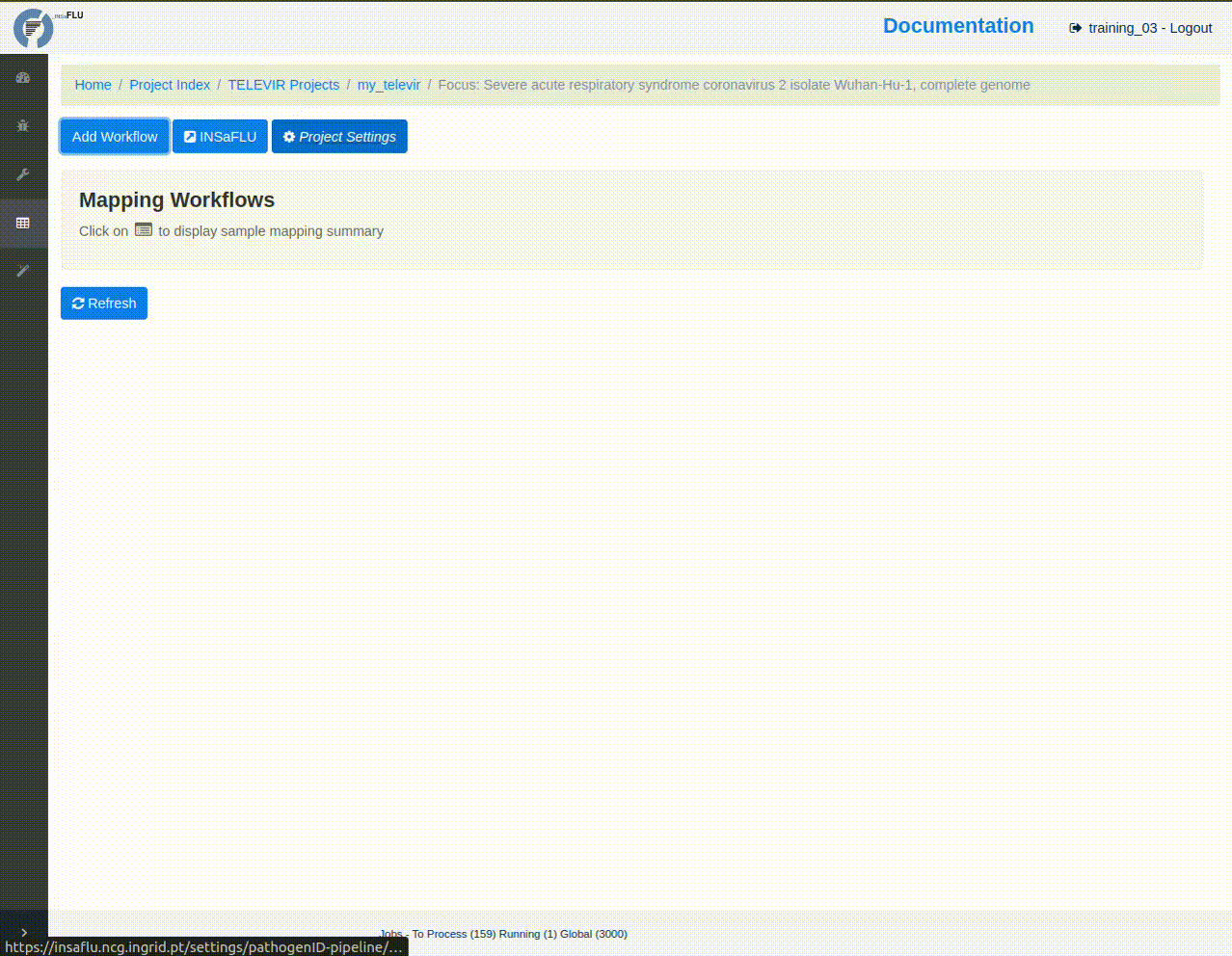Viewport: 1232px width, 956px height.
Task: Click the INSaFLU logo in the header
Action: [x=46, y=27]
